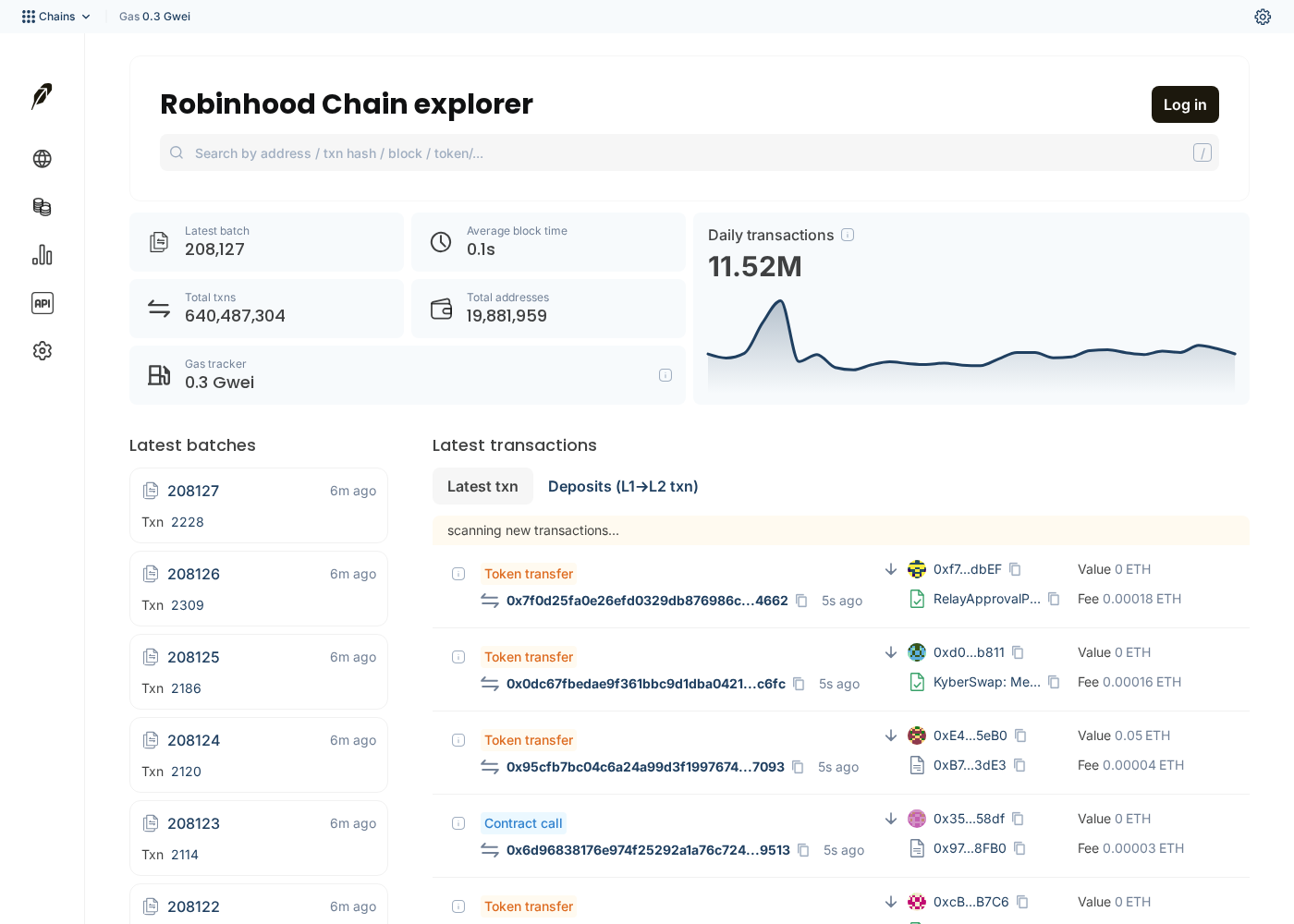Image resolution: width=1294 pixels, height=924 pixels.
Task: Click the Gas tracker info icon
Action: point(665,375)
